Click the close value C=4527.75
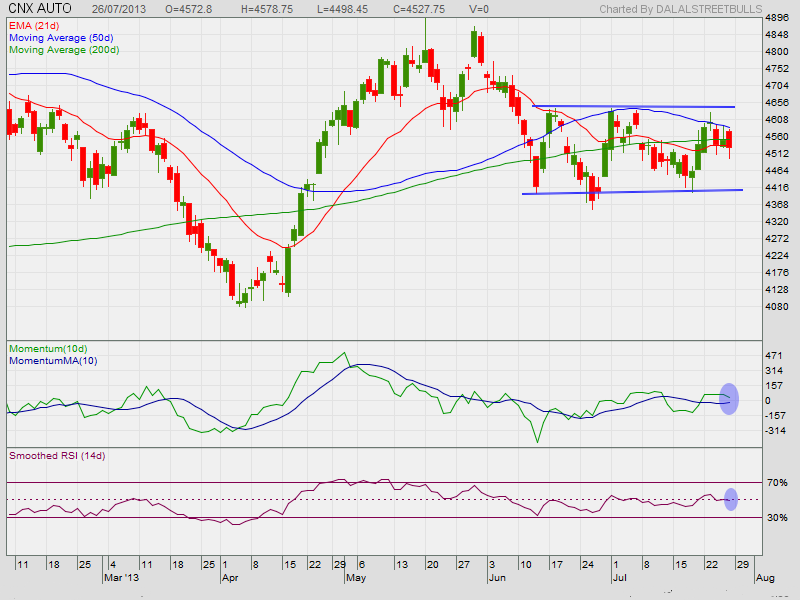This screenshot has height=600, width=800. click(419, 9)
